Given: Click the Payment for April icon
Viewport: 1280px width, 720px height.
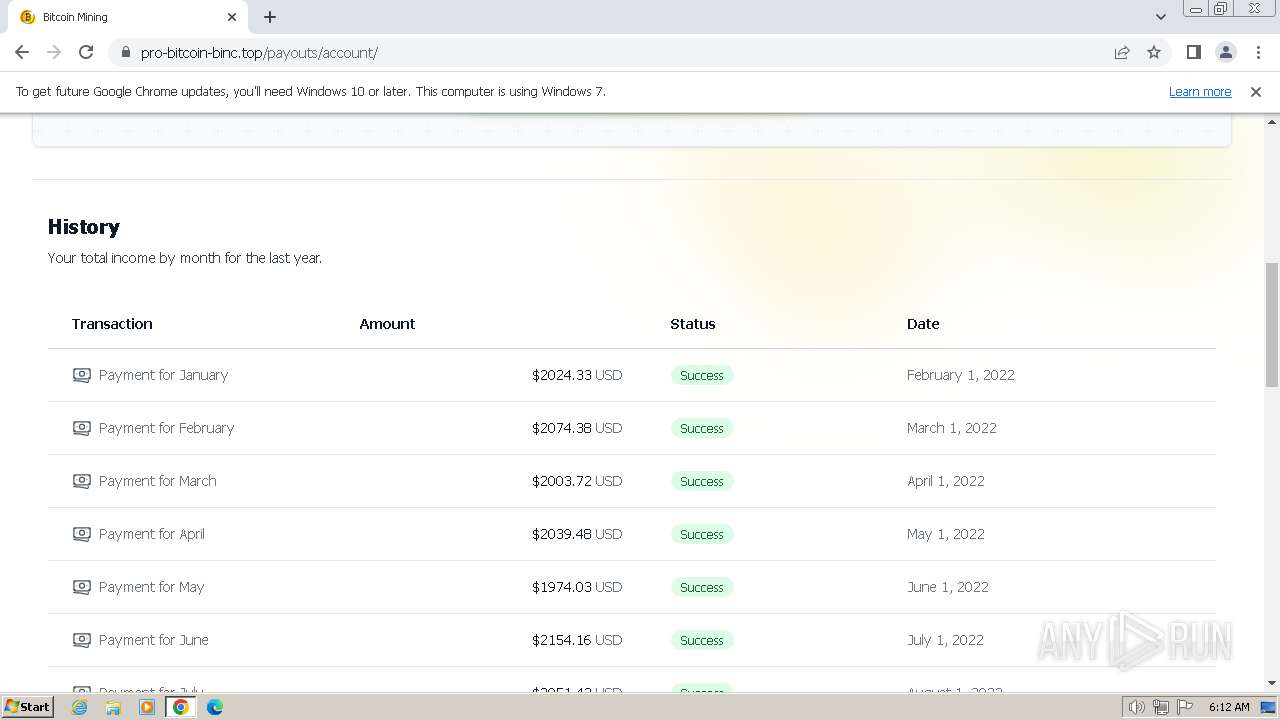Looking at the screenshot, I should pyautogui.click(x=82, y=534).
